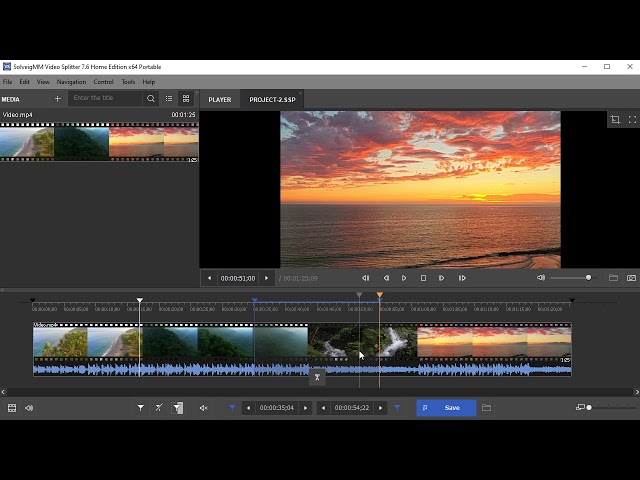Jump to previous marker in player
Image resolution: width=640 pixels, height=480 pixels.
click(x=365, y=278)
